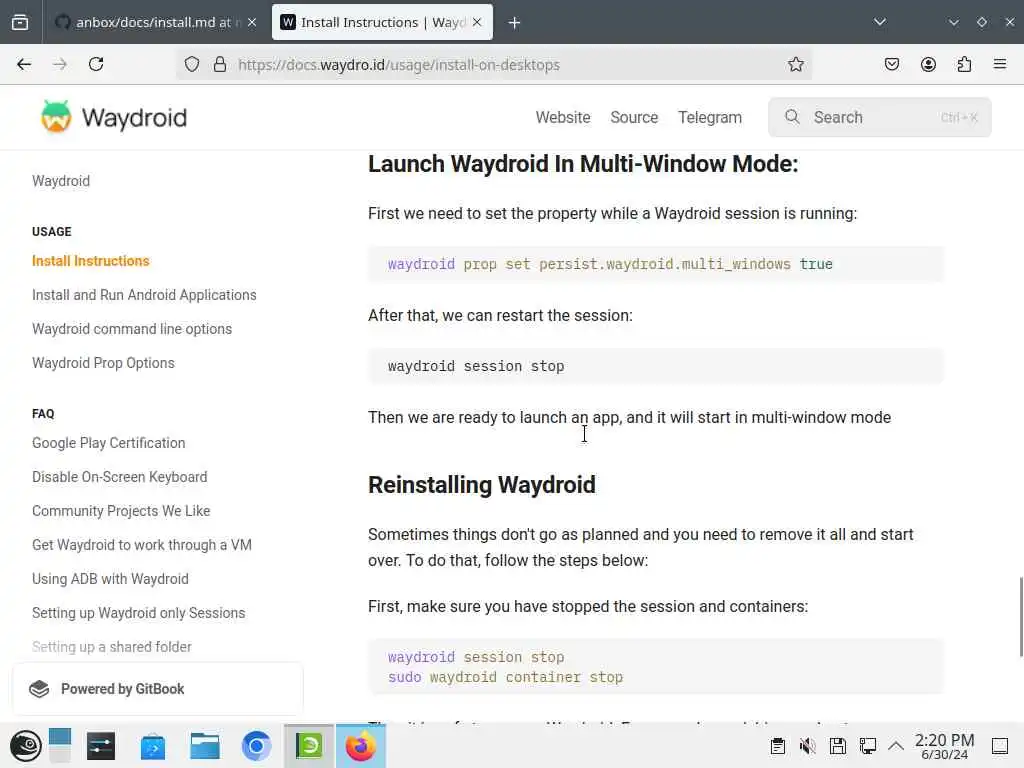Viewport: 1024px width, 768px height.
Task: Select the Install Instructions | Waydroid tab
Action: click(382, 22)
